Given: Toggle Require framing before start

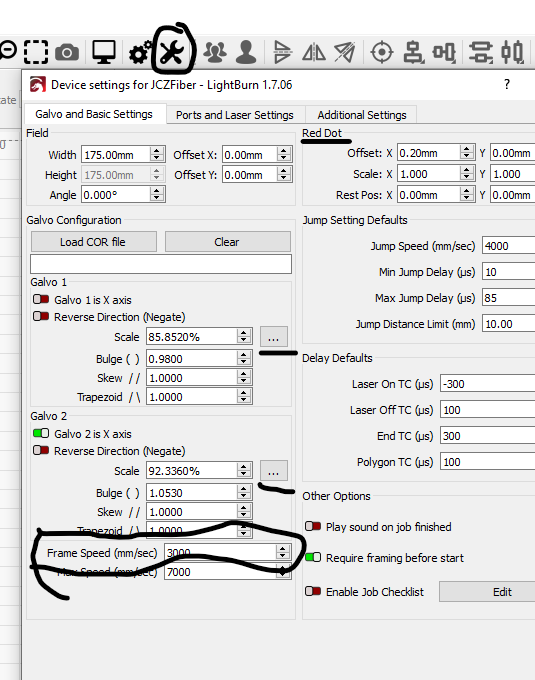Looking at the screenshot, I should pyautogui.click(x=313, y=557).
